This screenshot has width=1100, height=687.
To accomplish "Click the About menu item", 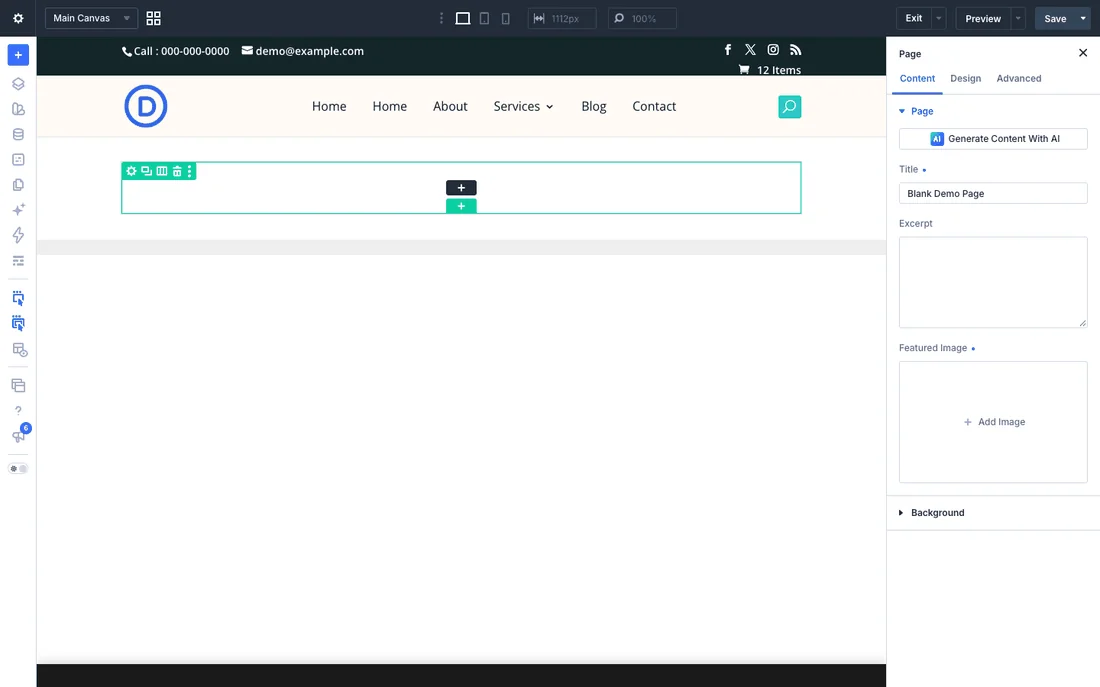I will [x=450, y=106].
